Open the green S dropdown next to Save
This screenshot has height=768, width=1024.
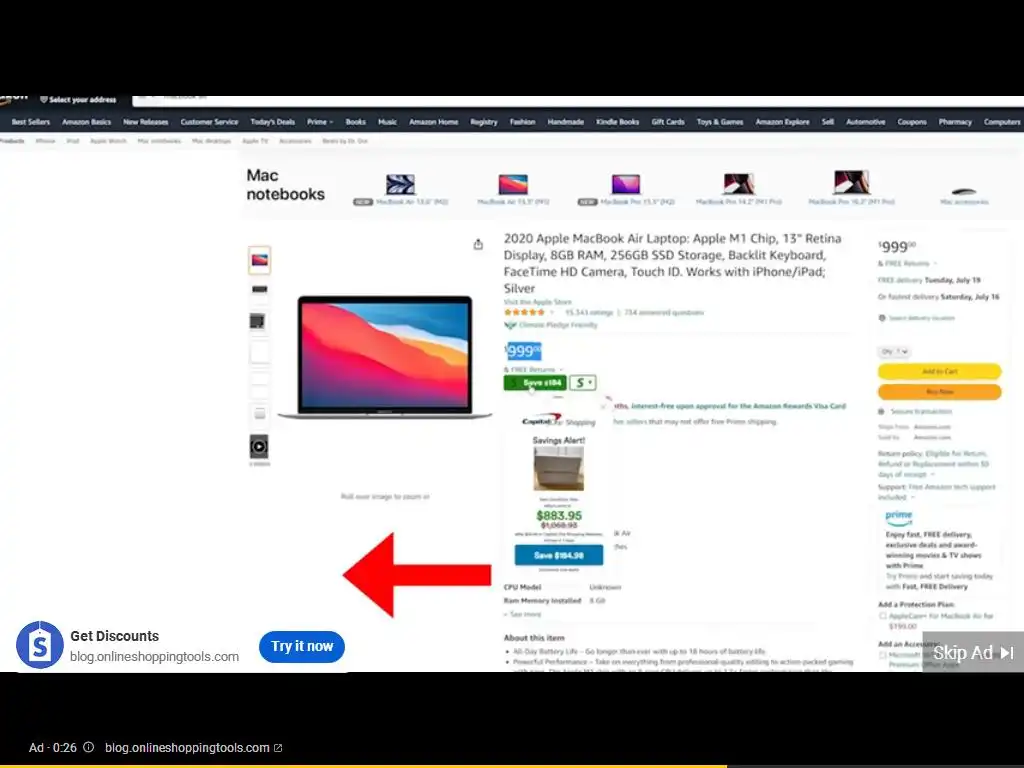click(x=583, y=383)
